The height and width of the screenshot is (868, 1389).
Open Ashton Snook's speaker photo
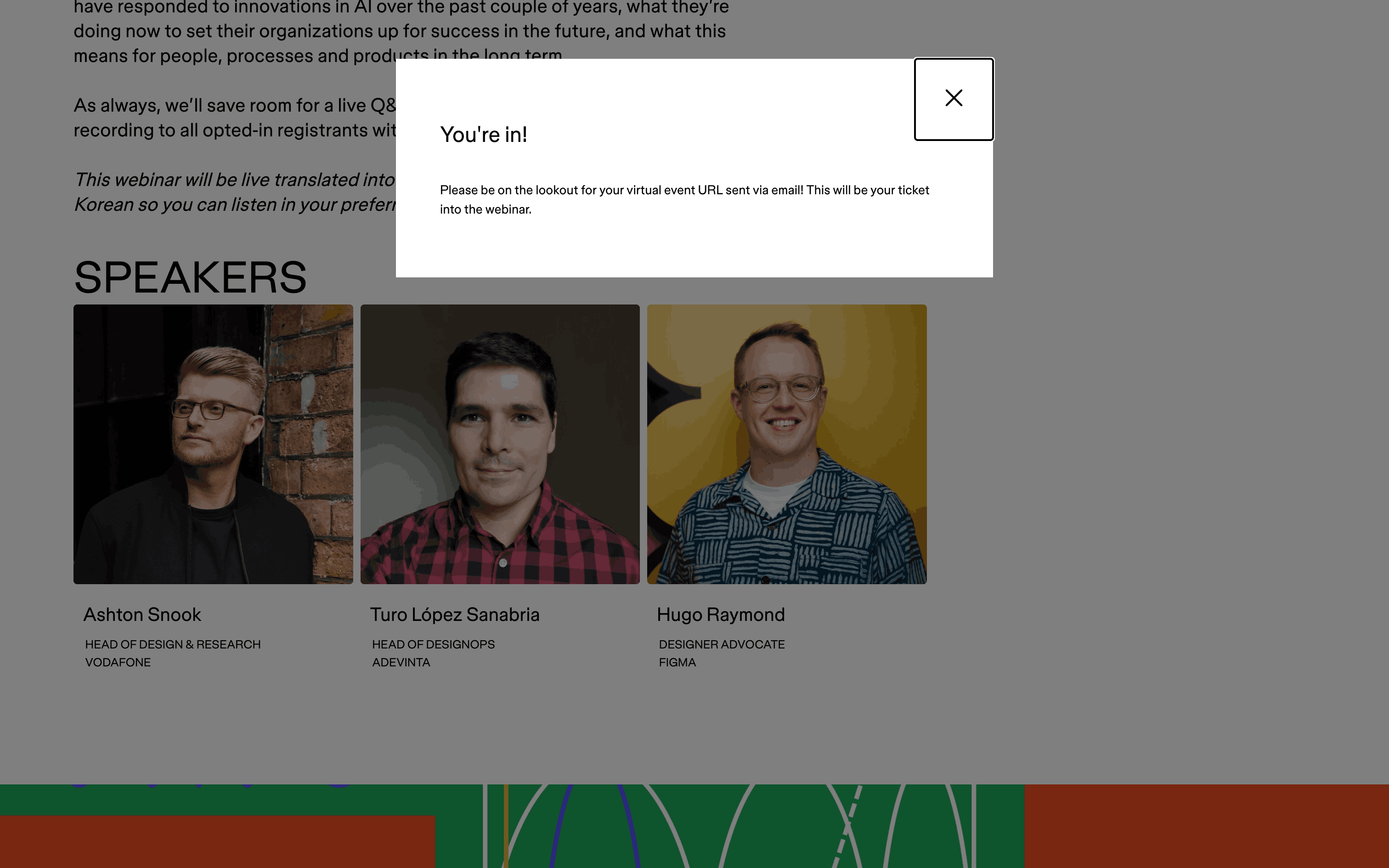point(213,444)
